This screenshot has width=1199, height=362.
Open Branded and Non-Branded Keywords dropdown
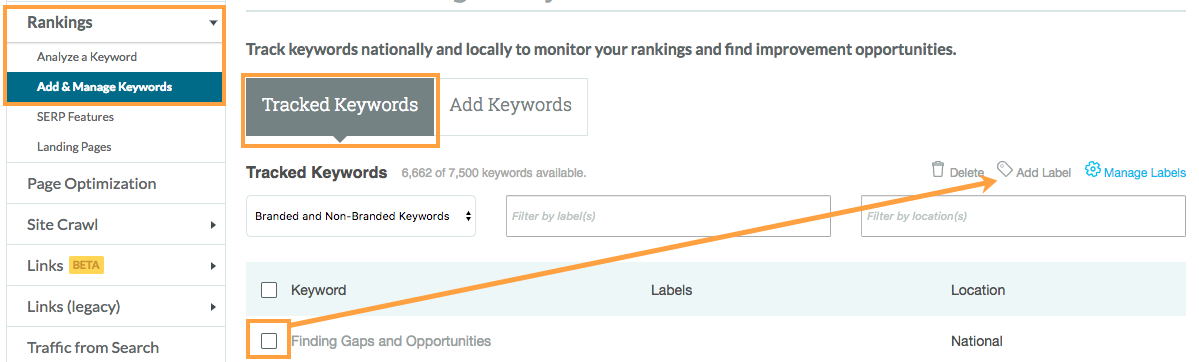[361, 216]
